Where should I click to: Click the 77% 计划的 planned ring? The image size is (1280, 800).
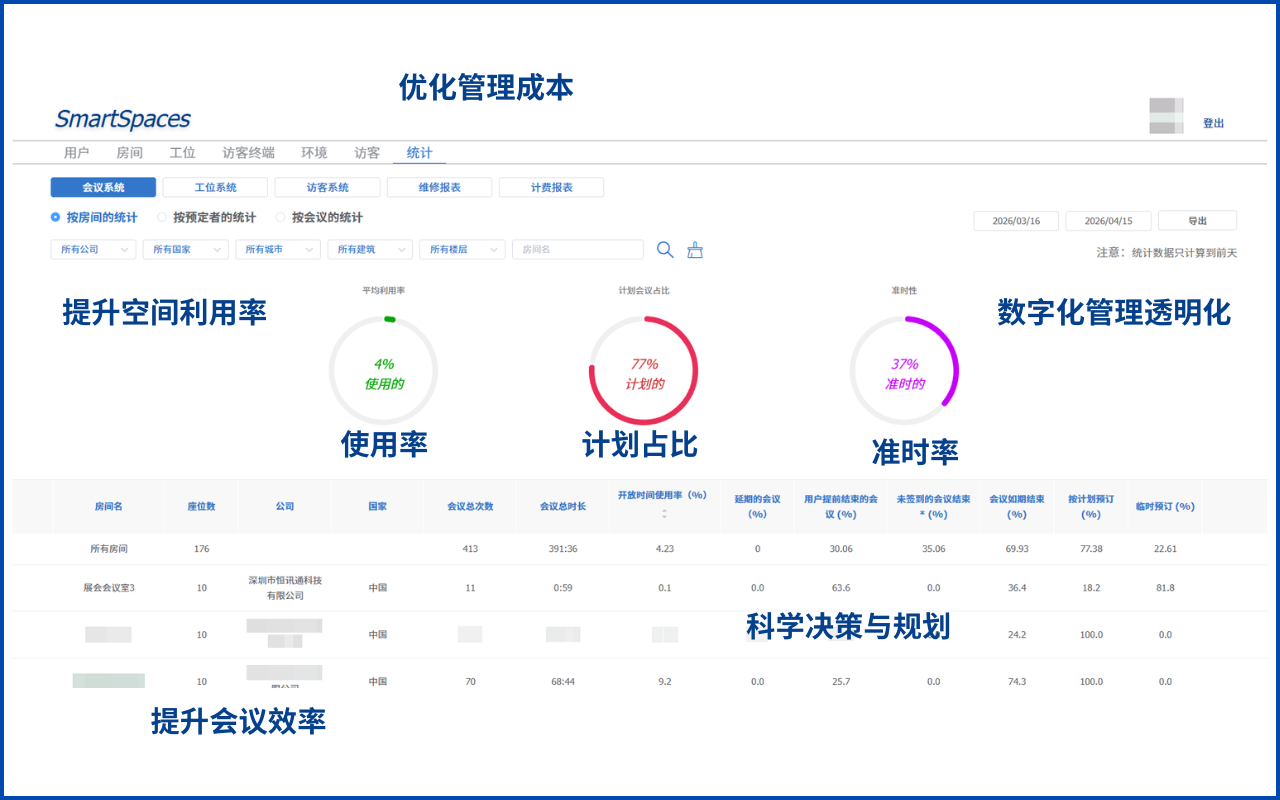(x=644, y=370)
